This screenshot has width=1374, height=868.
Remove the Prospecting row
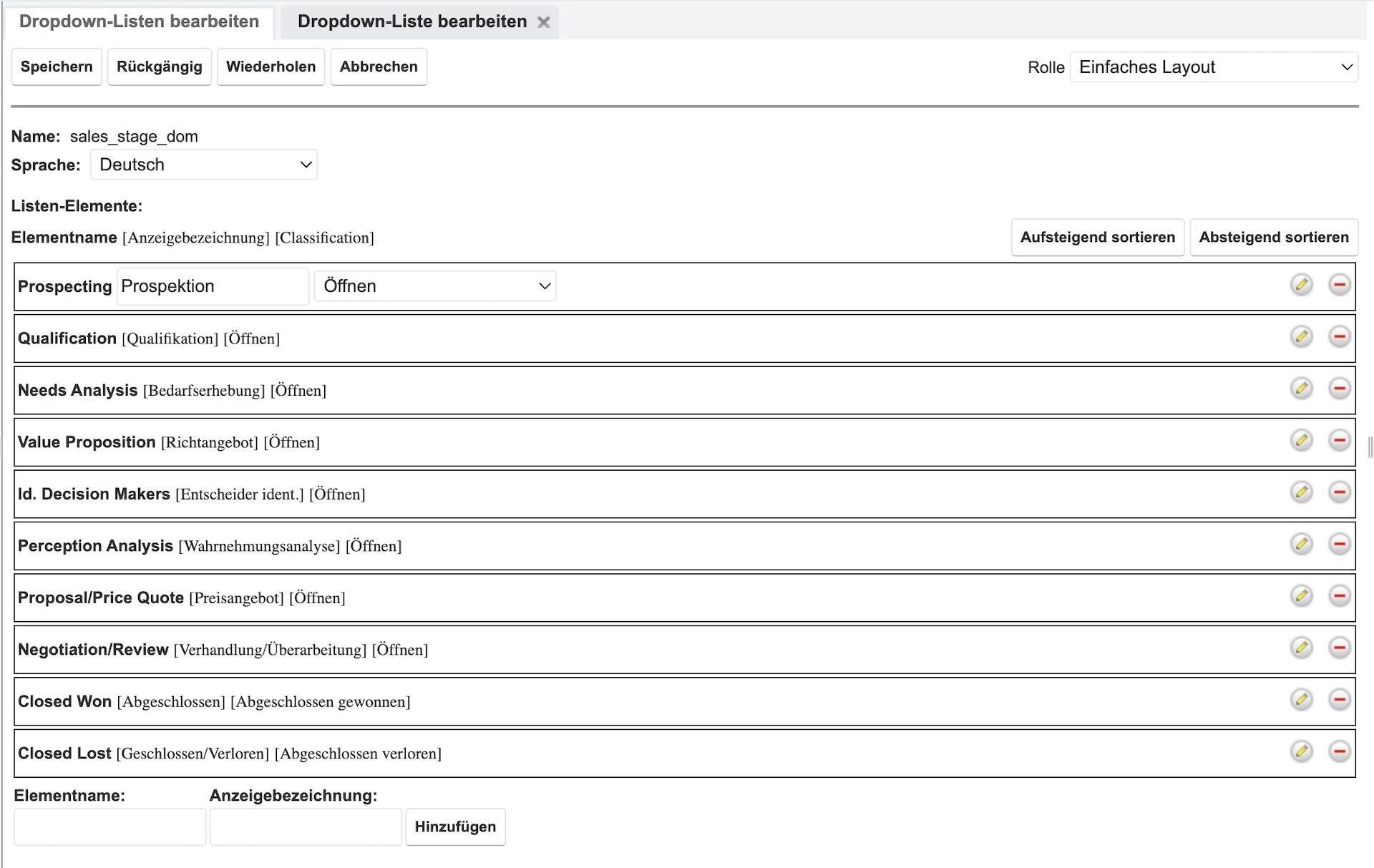click(x=1339, y=285)
